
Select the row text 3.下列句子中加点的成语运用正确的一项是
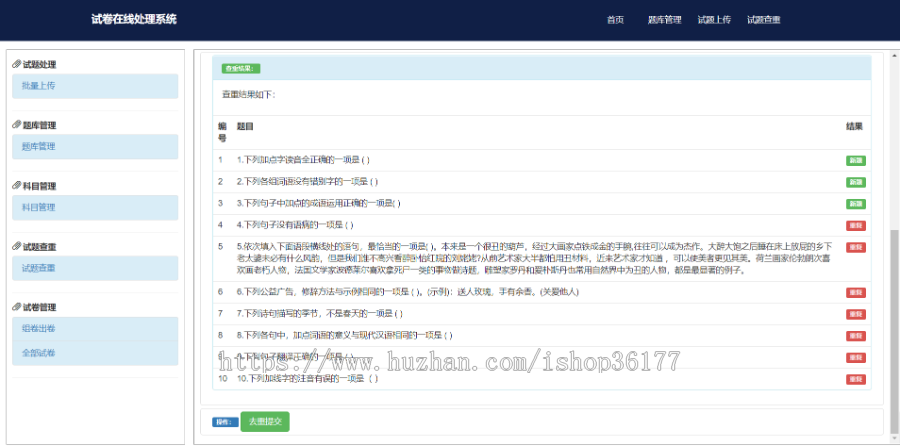click(319, 203)
